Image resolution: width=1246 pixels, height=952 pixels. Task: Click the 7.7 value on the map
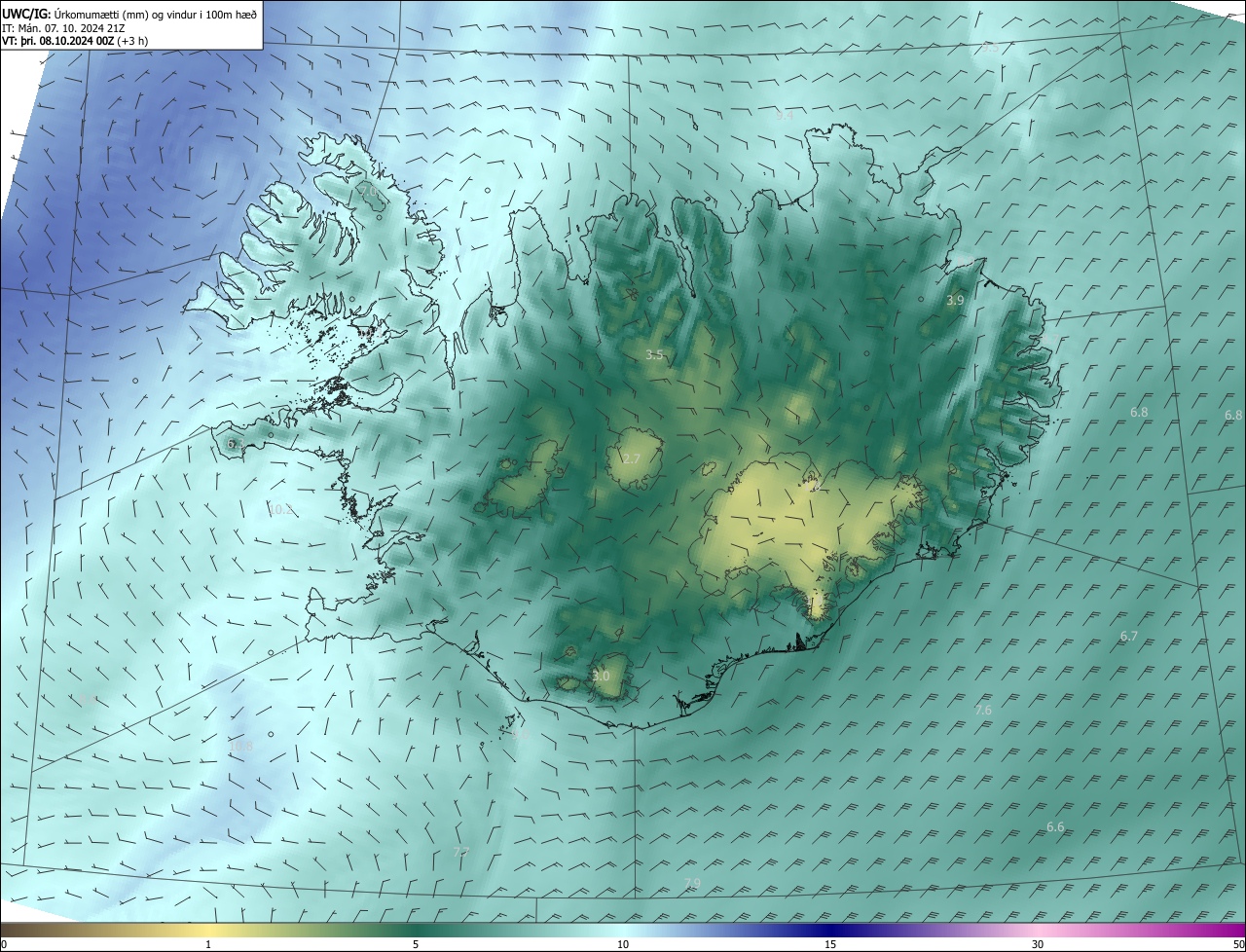click(460, 852)
